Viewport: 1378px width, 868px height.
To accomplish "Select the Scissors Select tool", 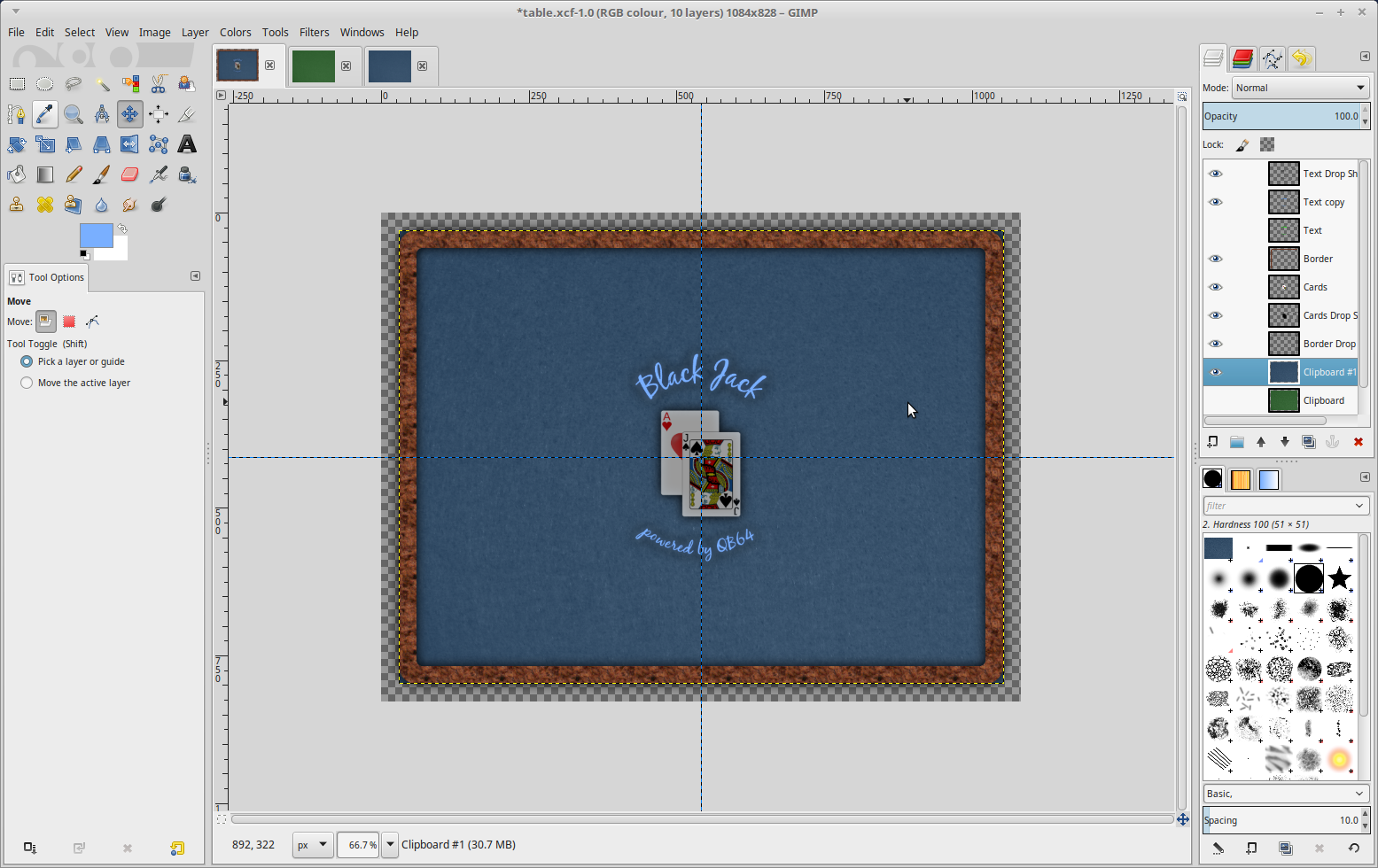I will pyautogui.click(x=159, y=84).
